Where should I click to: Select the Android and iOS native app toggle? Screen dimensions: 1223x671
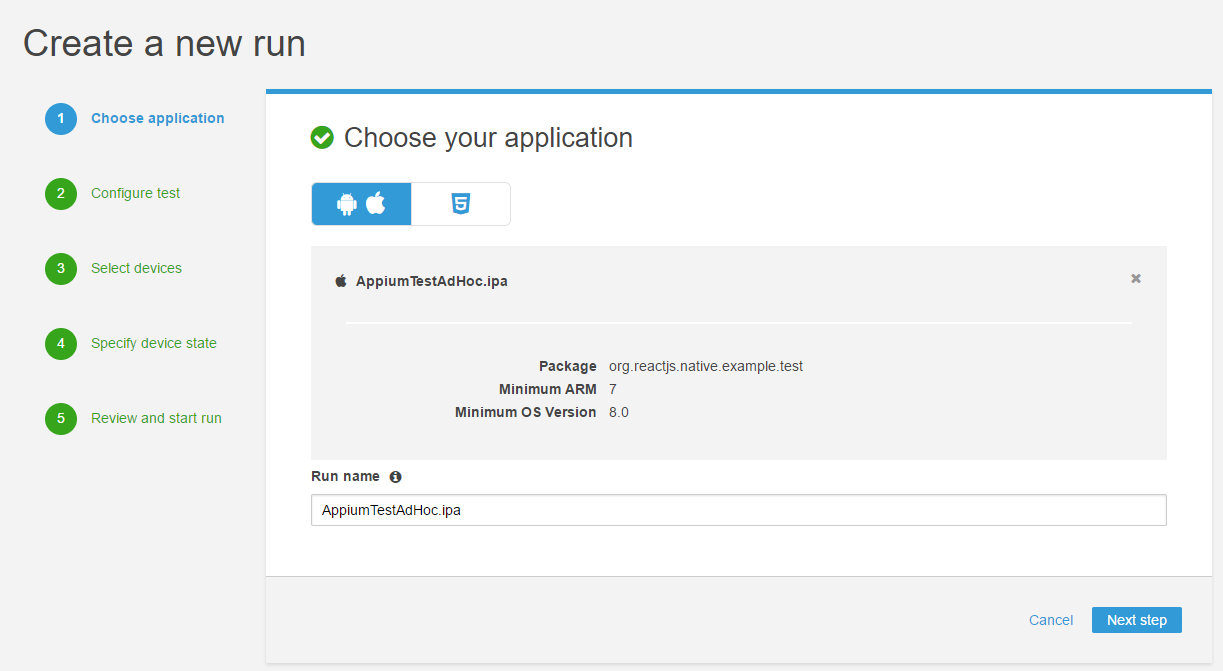(361, 204)
